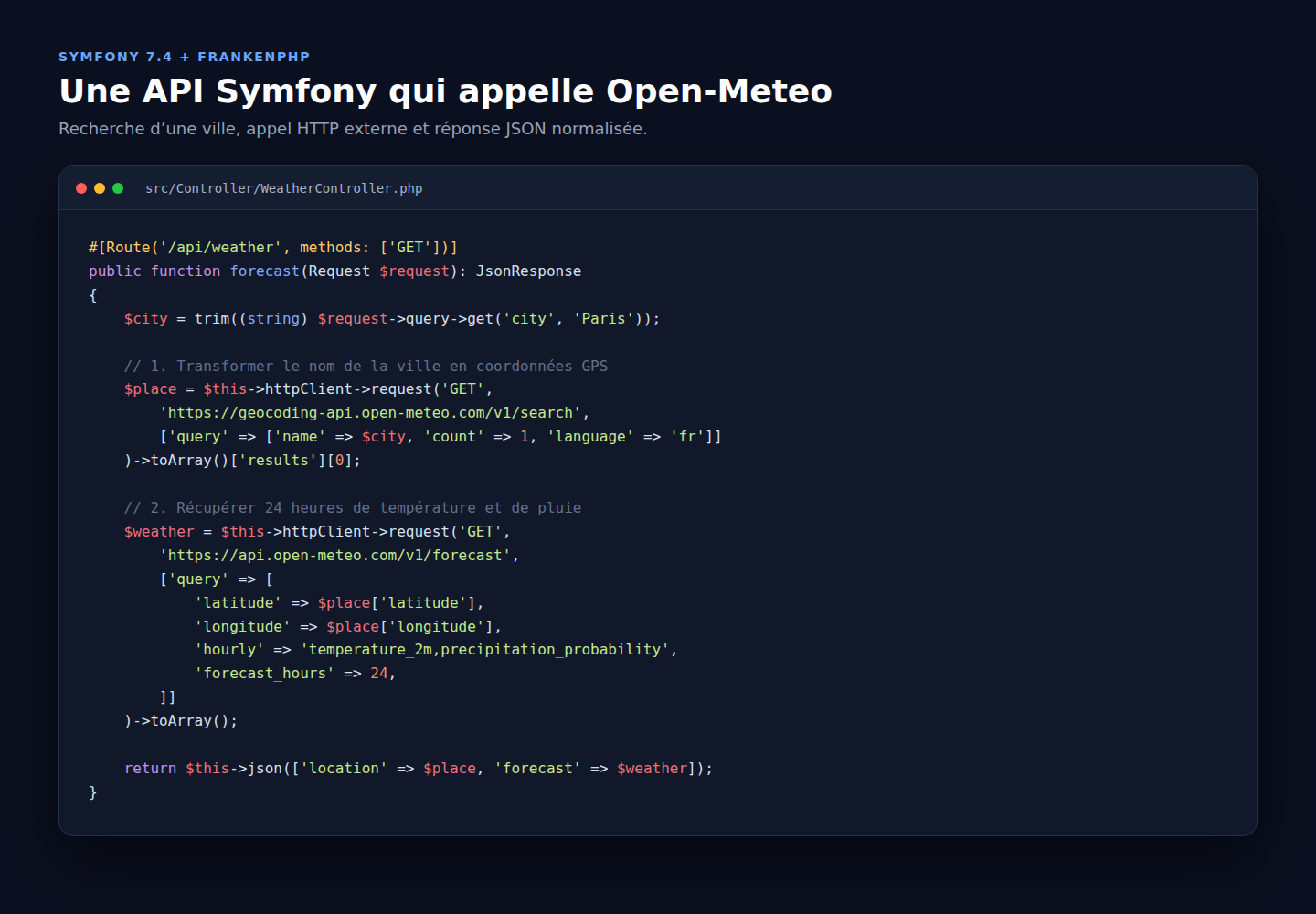
Task: Click the comment "2. Récupérer 24 heures"
Action: [x=353, y=508]
